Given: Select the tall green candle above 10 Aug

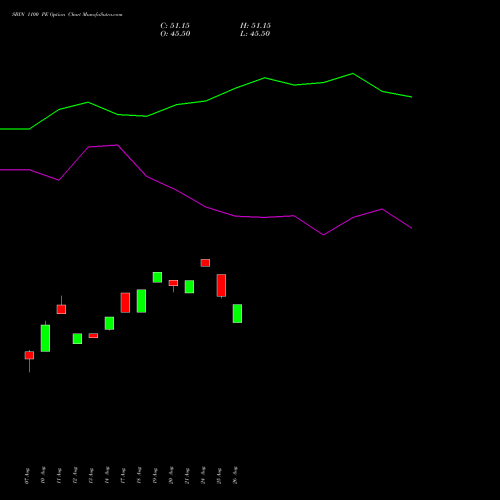Looking at the screenshot, I should 45,337.
